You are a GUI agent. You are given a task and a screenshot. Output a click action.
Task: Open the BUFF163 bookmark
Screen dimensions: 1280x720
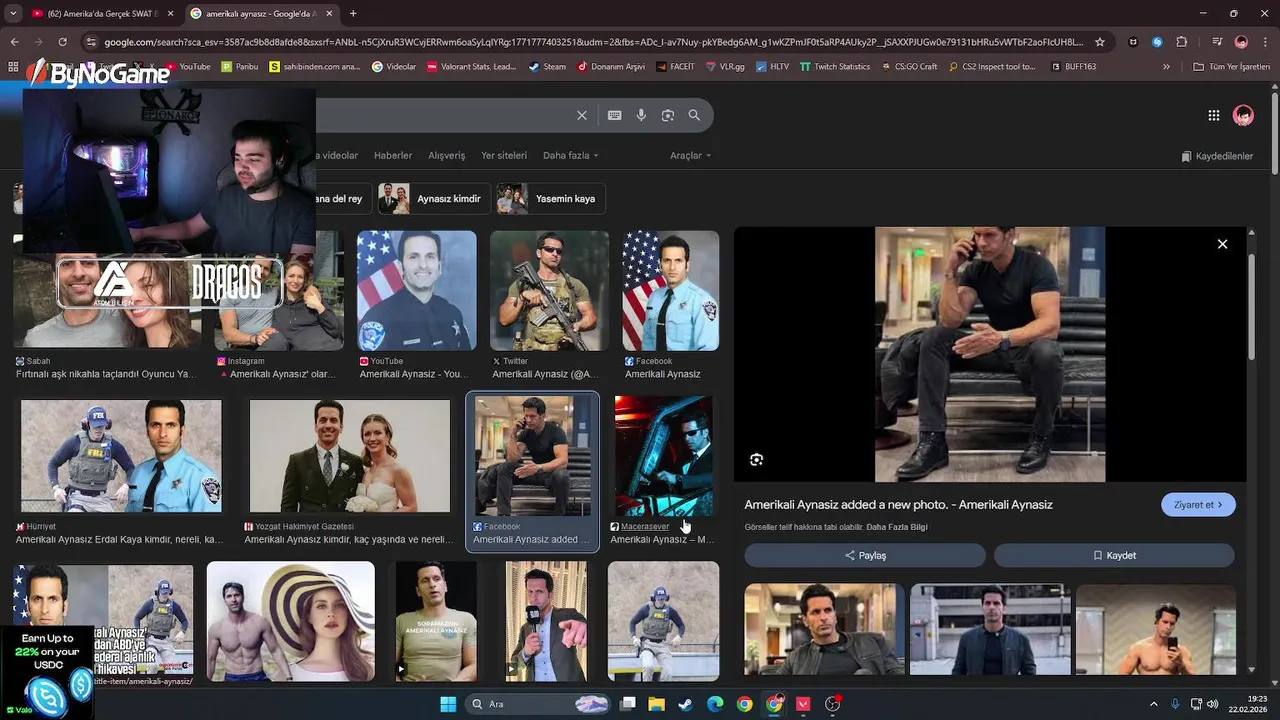[x=1073, y=67]
